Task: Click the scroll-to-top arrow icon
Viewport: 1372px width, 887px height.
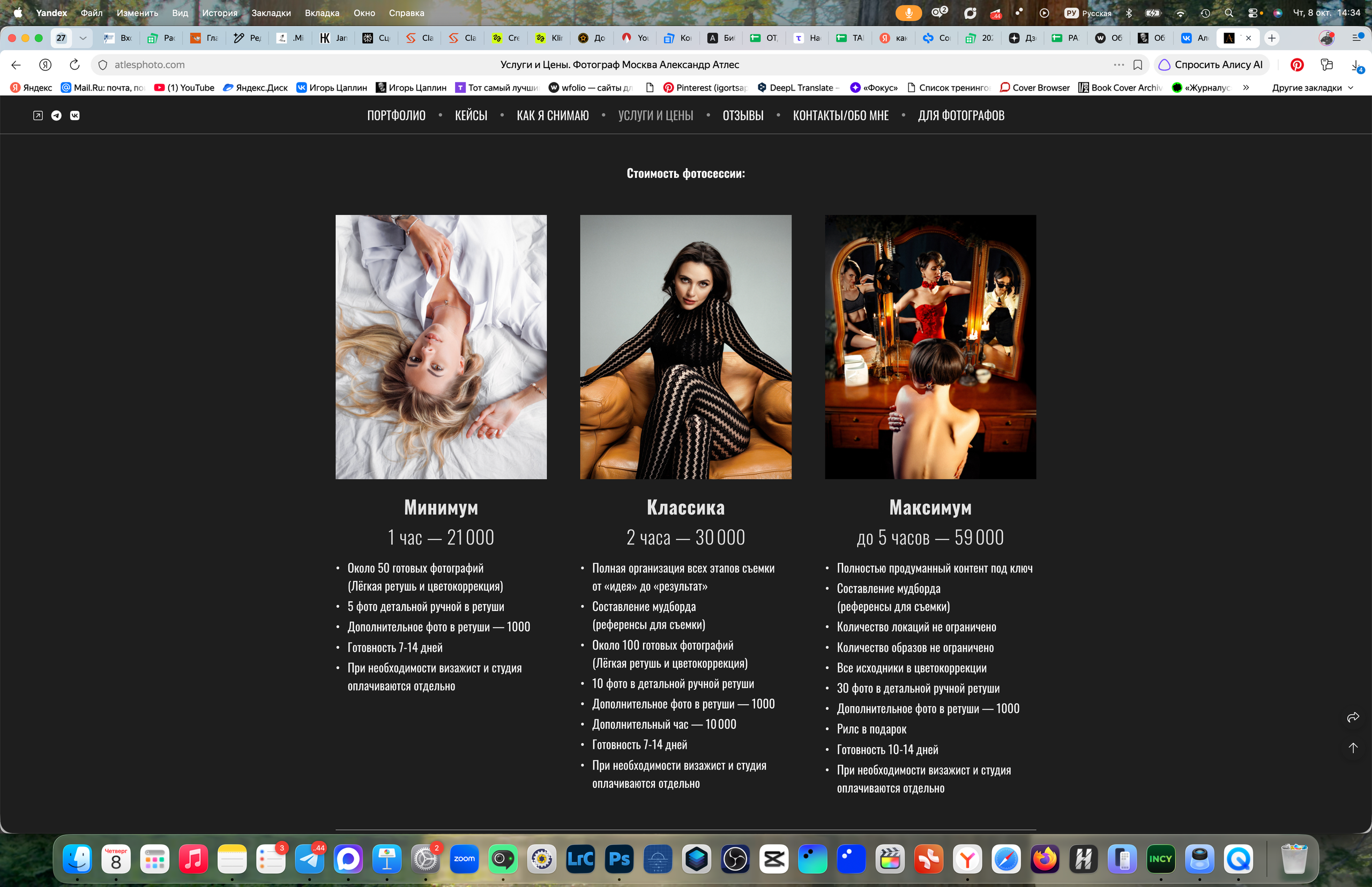Action: click(x=1353, y=748)
